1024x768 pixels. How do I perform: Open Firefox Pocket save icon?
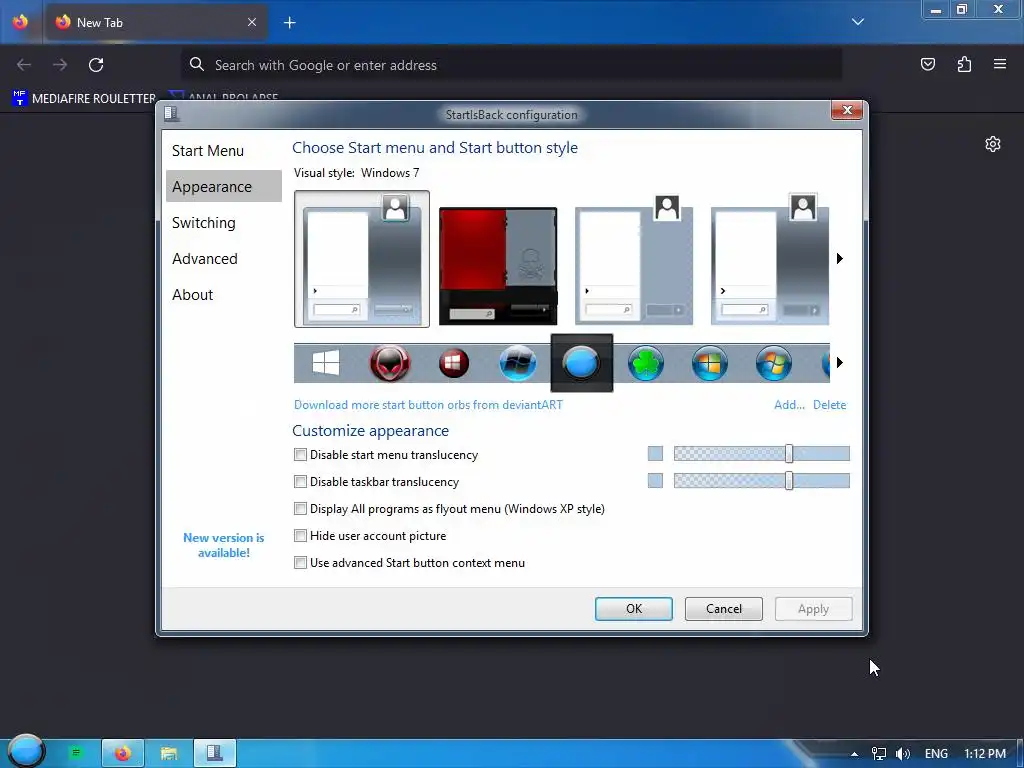pyautogui.click(x=927, y=64)
